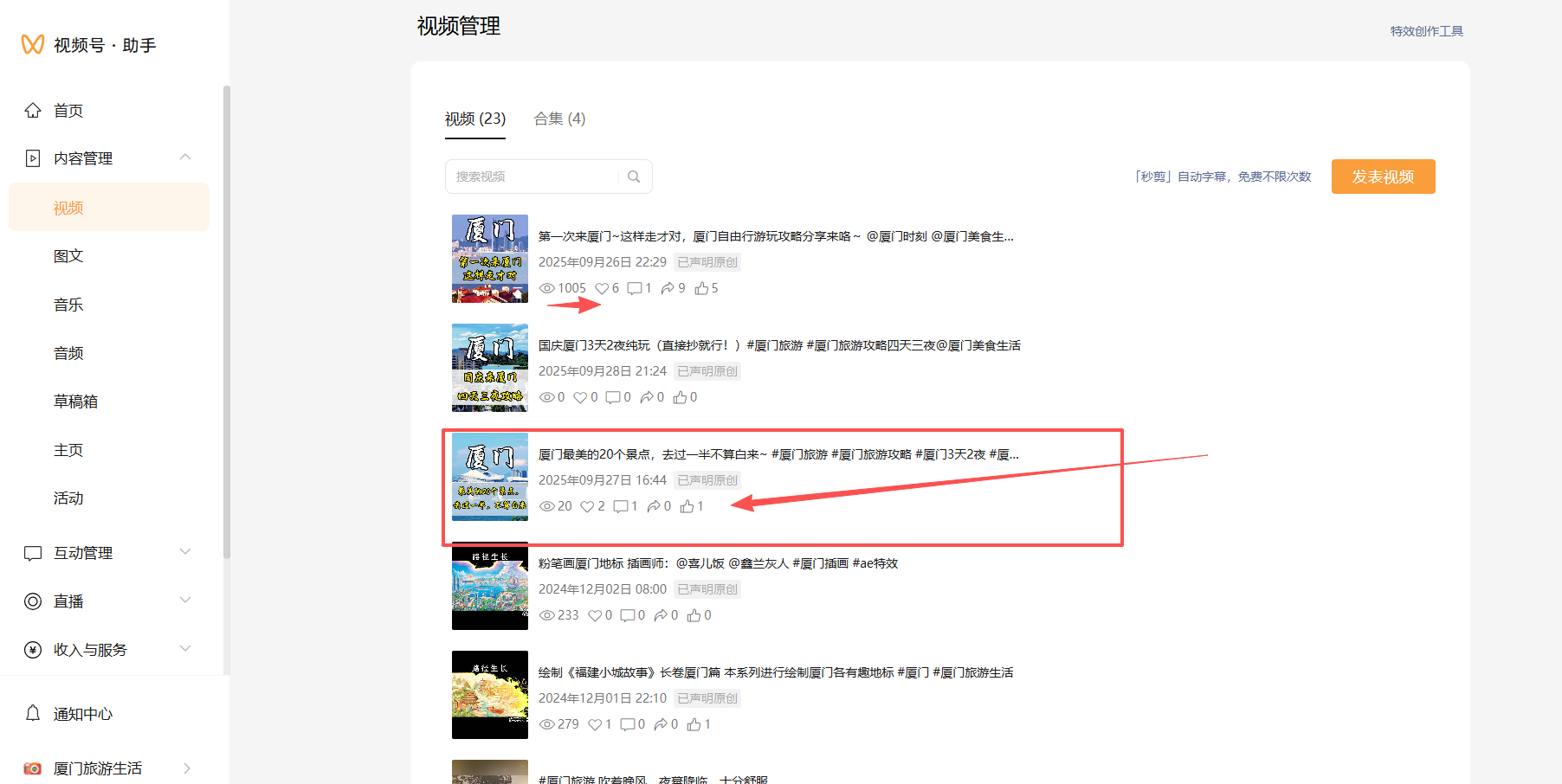Open the 秒剪 auto-subtitle promo link
This screenshot has height=784, width=1562.
(1223, 177)
